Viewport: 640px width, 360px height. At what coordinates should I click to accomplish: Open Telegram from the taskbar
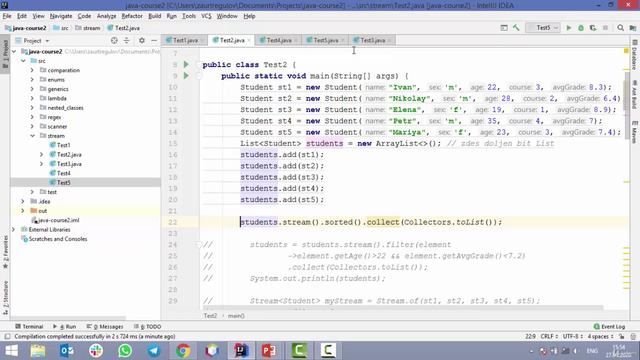[x=154, y=351]
